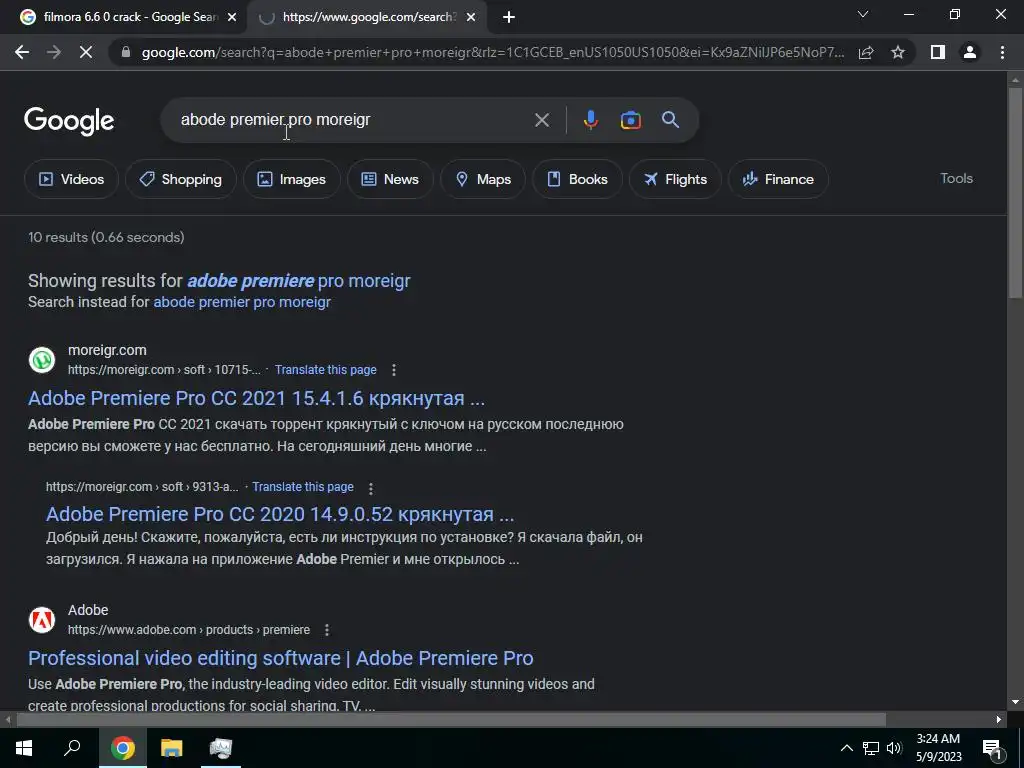
Task: Click the scroll down arrow
Action: [x=1015, y=703]
